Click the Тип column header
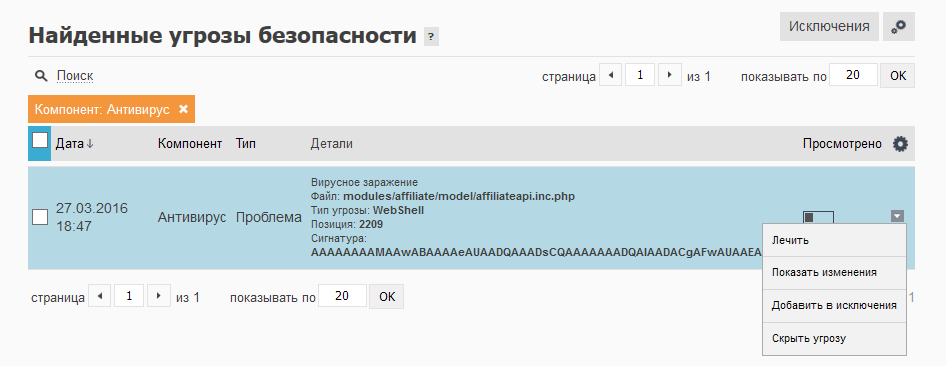This screenshot has height=366, width=946. tap(246, 144)
